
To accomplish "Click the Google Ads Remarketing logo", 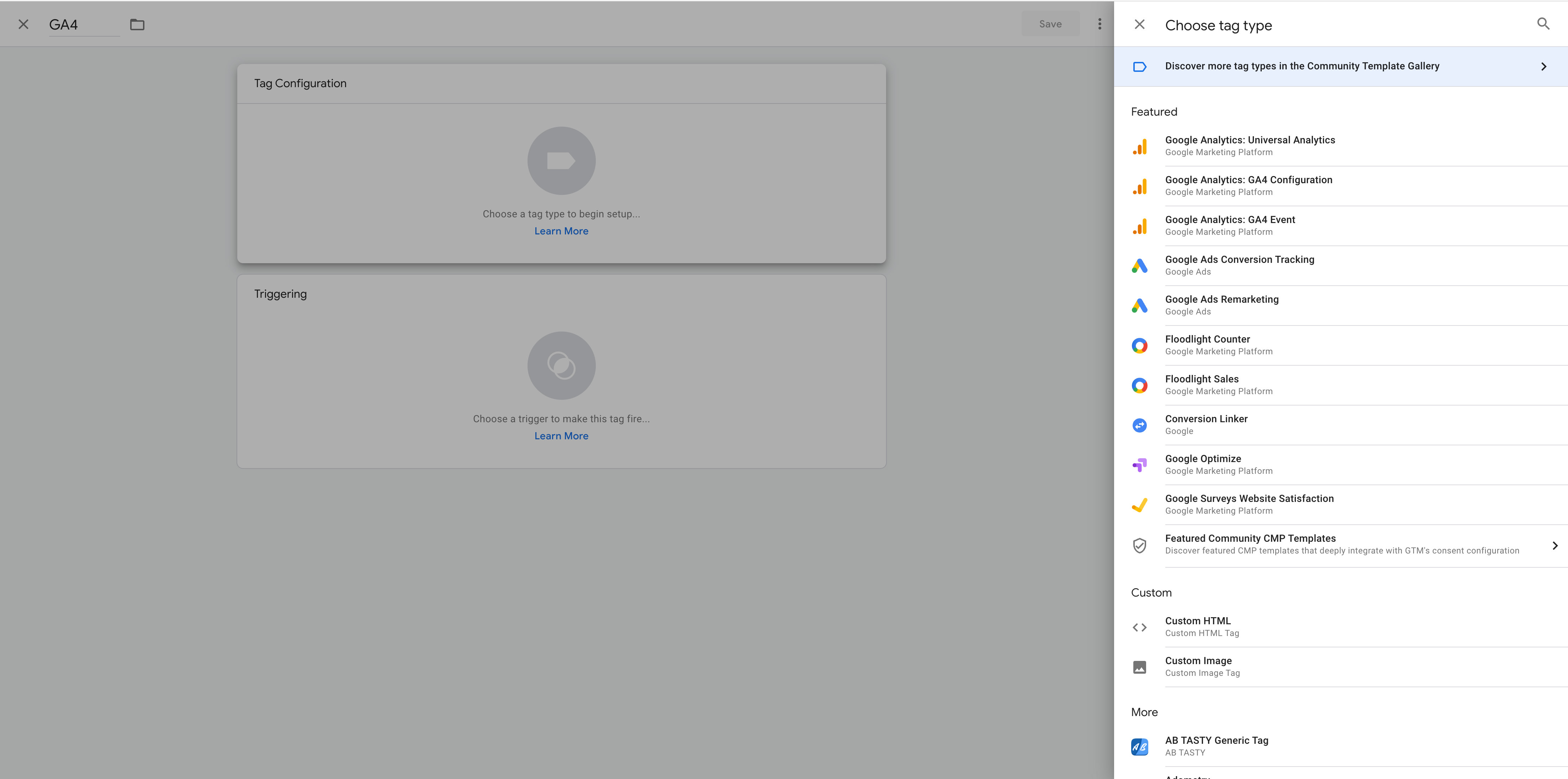I will pyautogui.click(x=1139, y=306).
